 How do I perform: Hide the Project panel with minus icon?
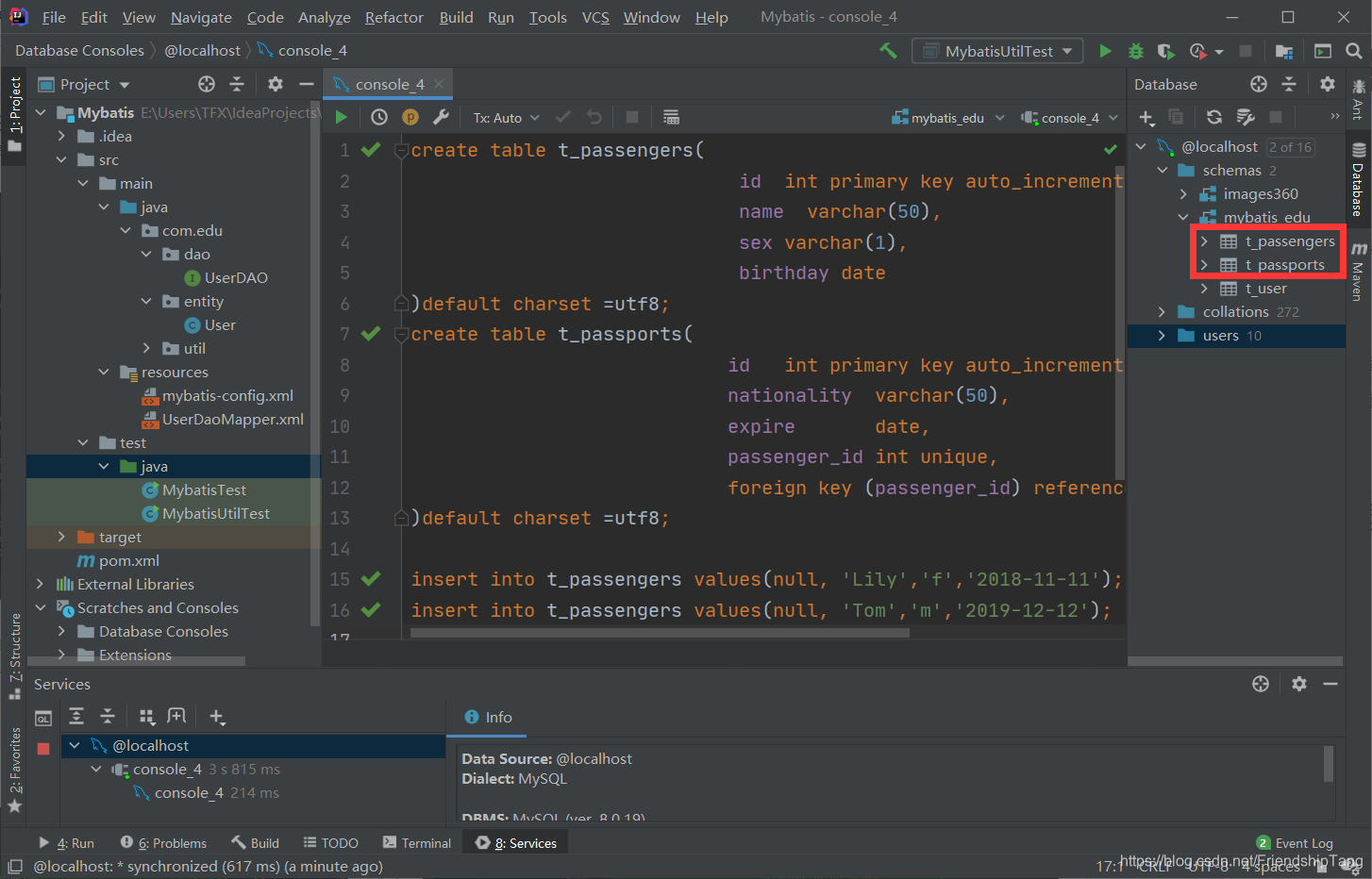click(x=306, y=84)
